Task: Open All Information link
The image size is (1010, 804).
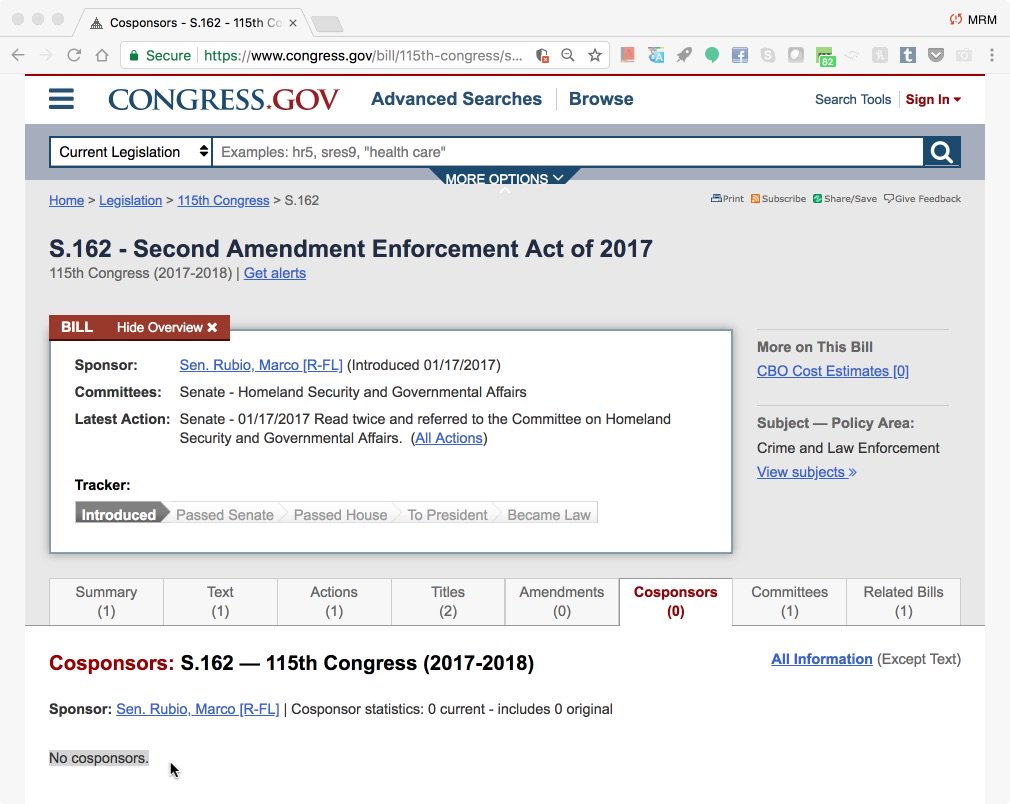Action: point(822,659)
